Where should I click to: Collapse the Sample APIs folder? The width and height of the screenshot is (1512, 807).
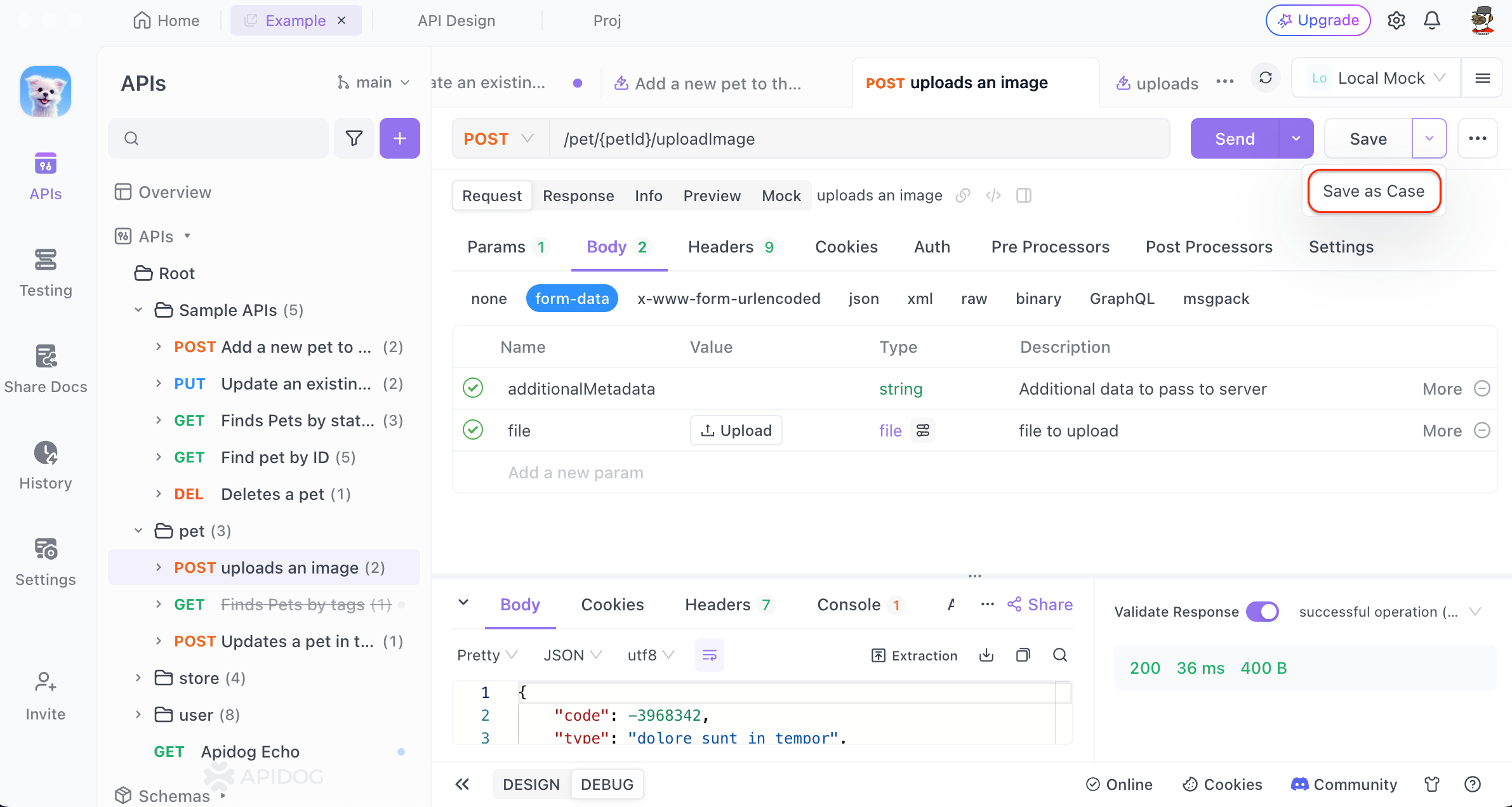point(138,310)
